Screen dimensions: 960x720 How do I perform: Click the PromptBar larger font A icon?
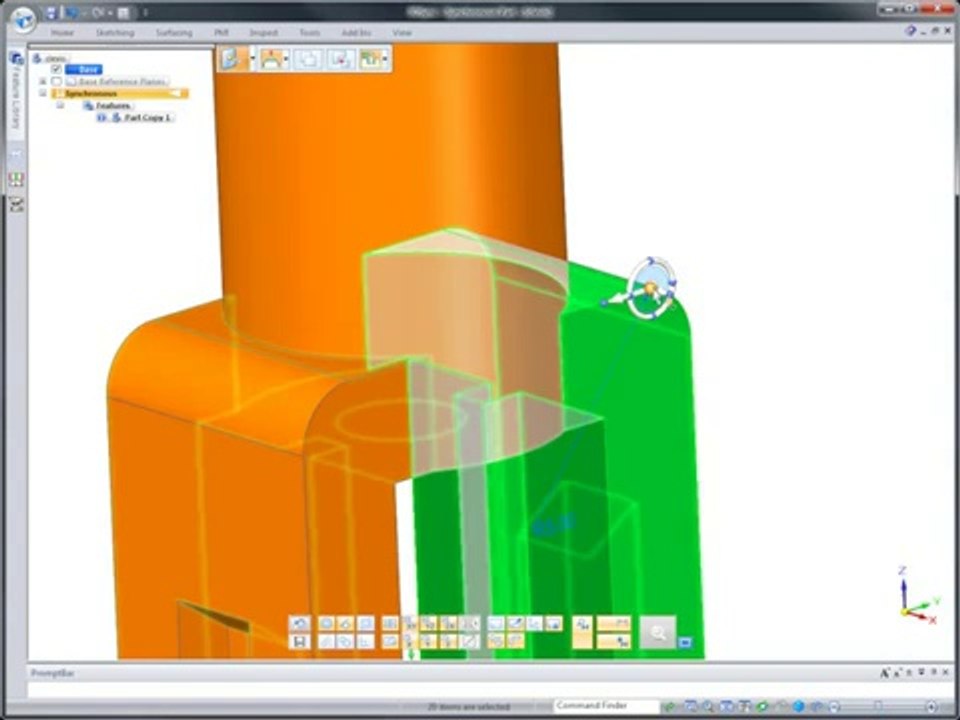(x=885, y=673)
